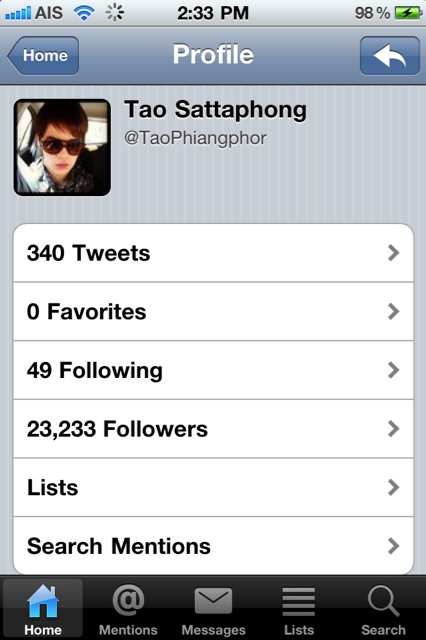The width and height of the screenshot is (426, 640).
Task: Expand the 0 Favorites chevron
Action: tap(393, 311)
